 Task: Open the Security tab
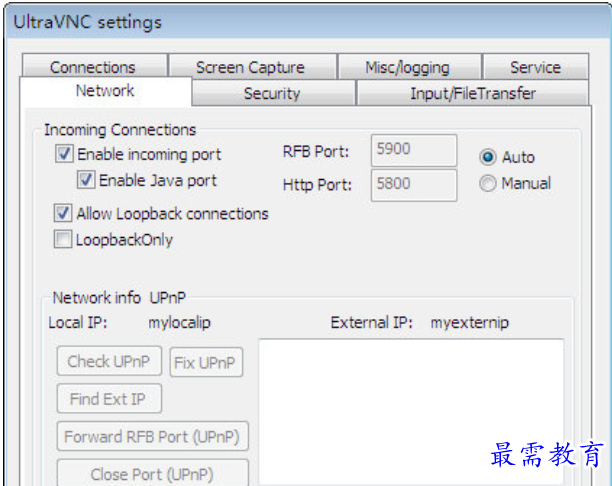[272, 93]
